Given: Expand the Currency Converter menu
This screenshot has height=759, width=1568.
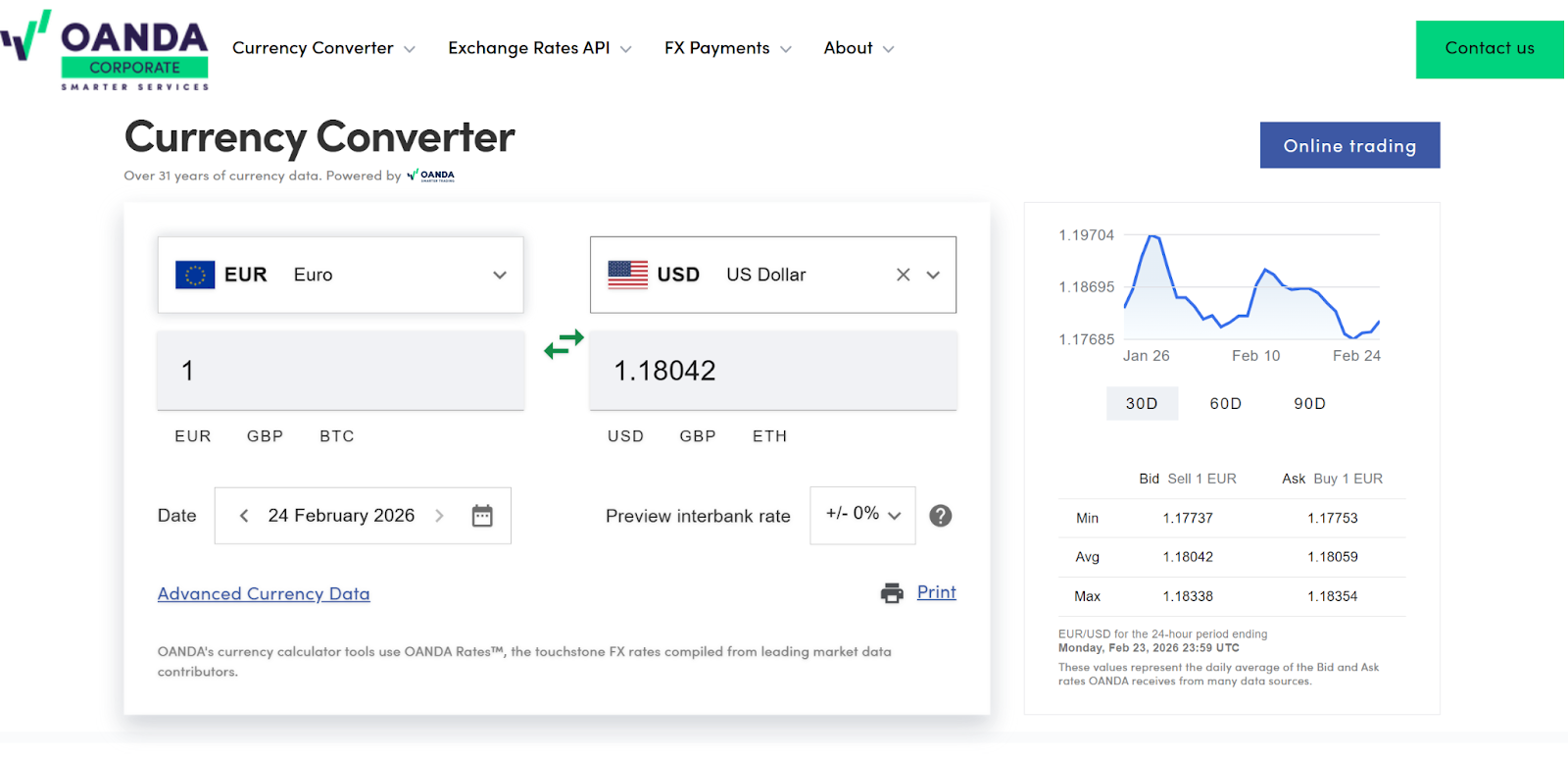Looking at the screenshot, I should tap(323, 48).
